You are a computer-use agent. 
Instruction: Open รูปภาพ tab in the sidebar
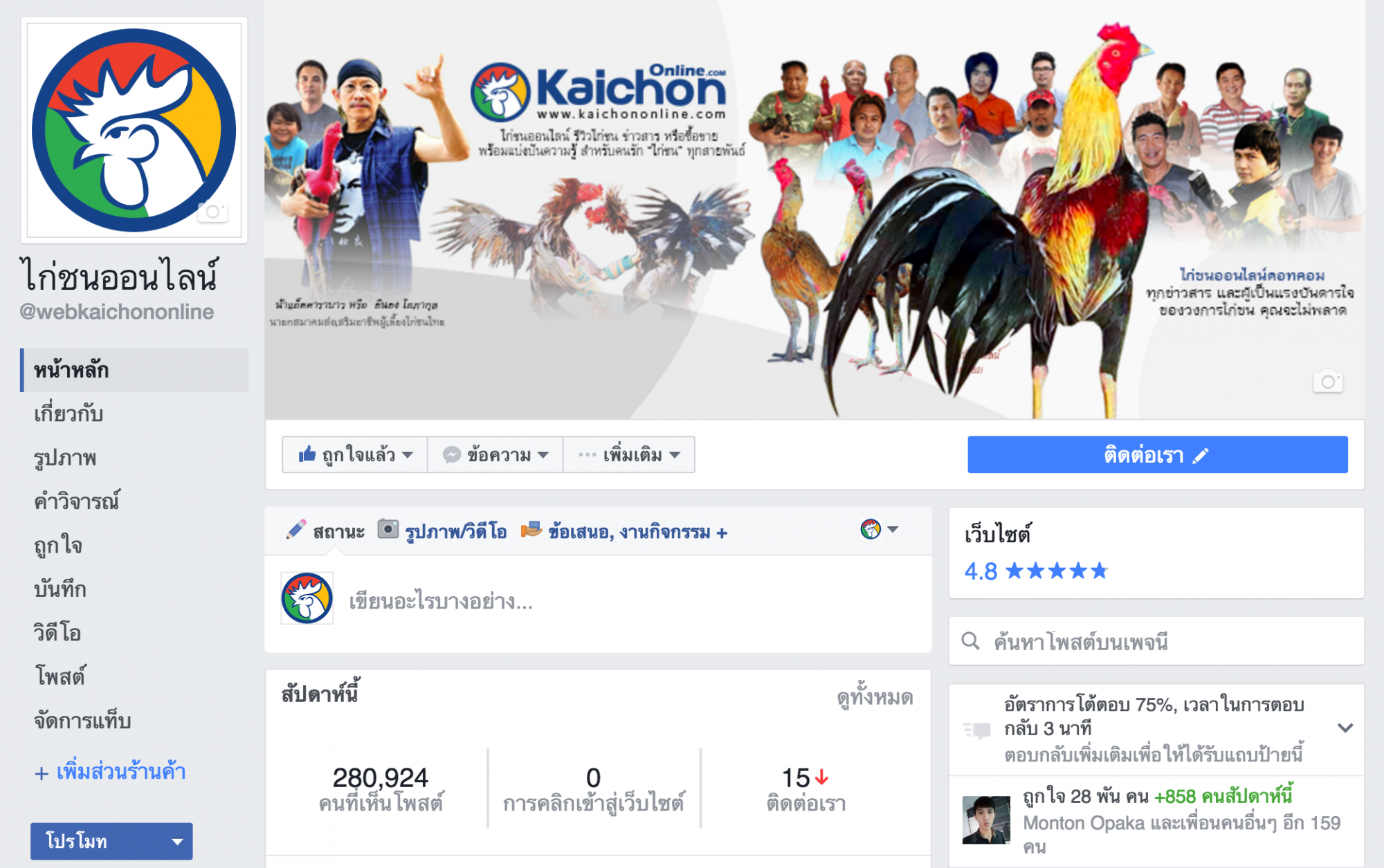[x=65, y=458]
